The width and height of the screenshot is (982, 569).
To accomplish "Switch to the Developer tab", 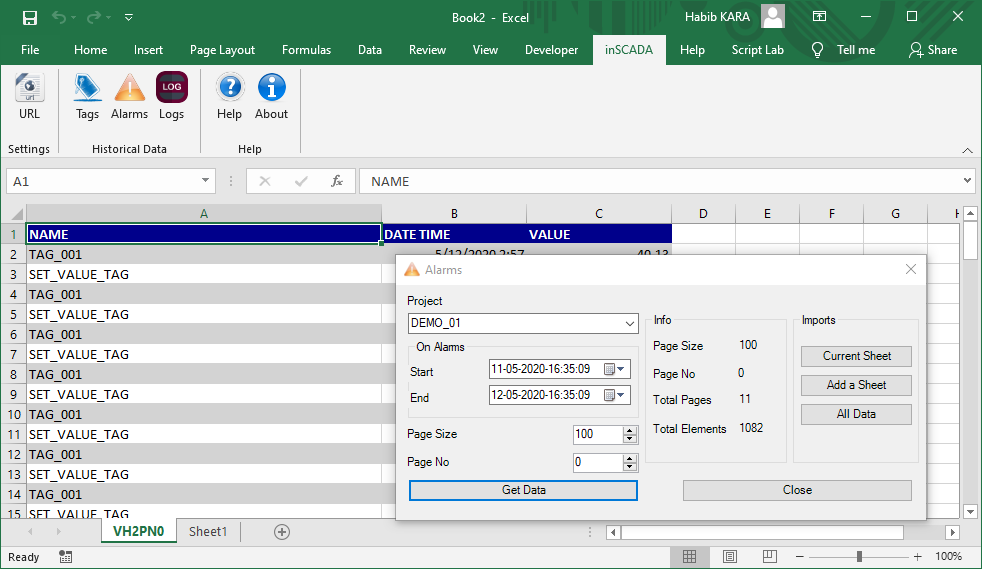I will click(x=551, y=50).
